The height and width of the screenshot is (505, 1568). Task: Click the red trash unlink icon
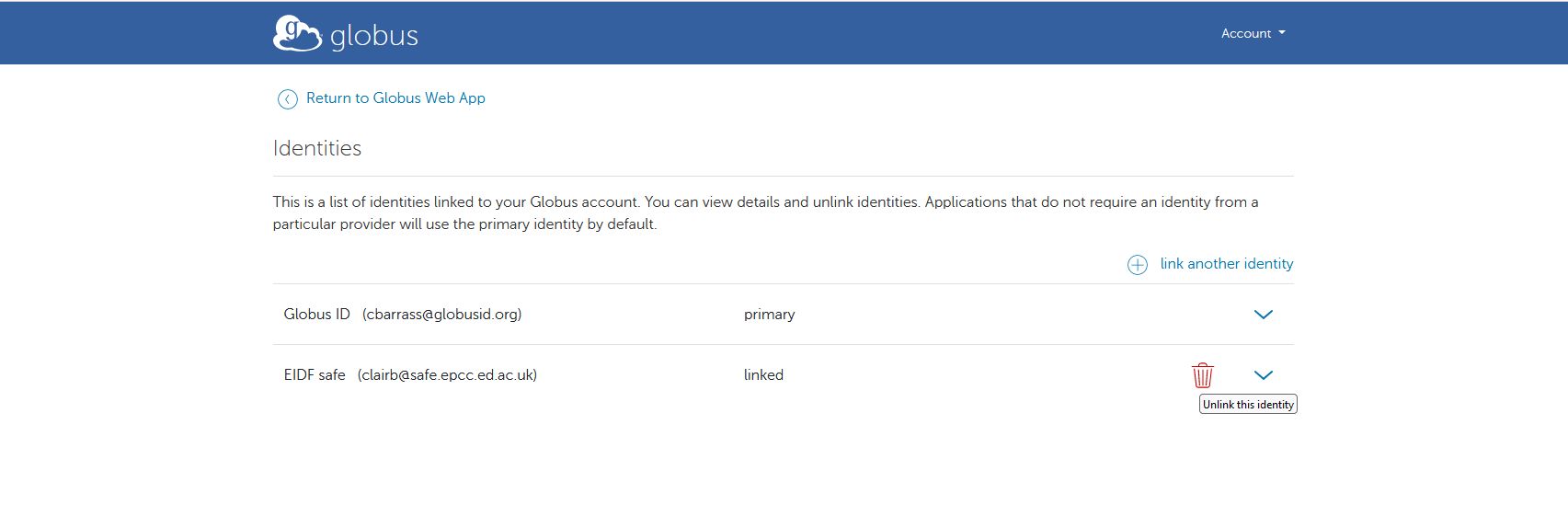coord(1202,375)
